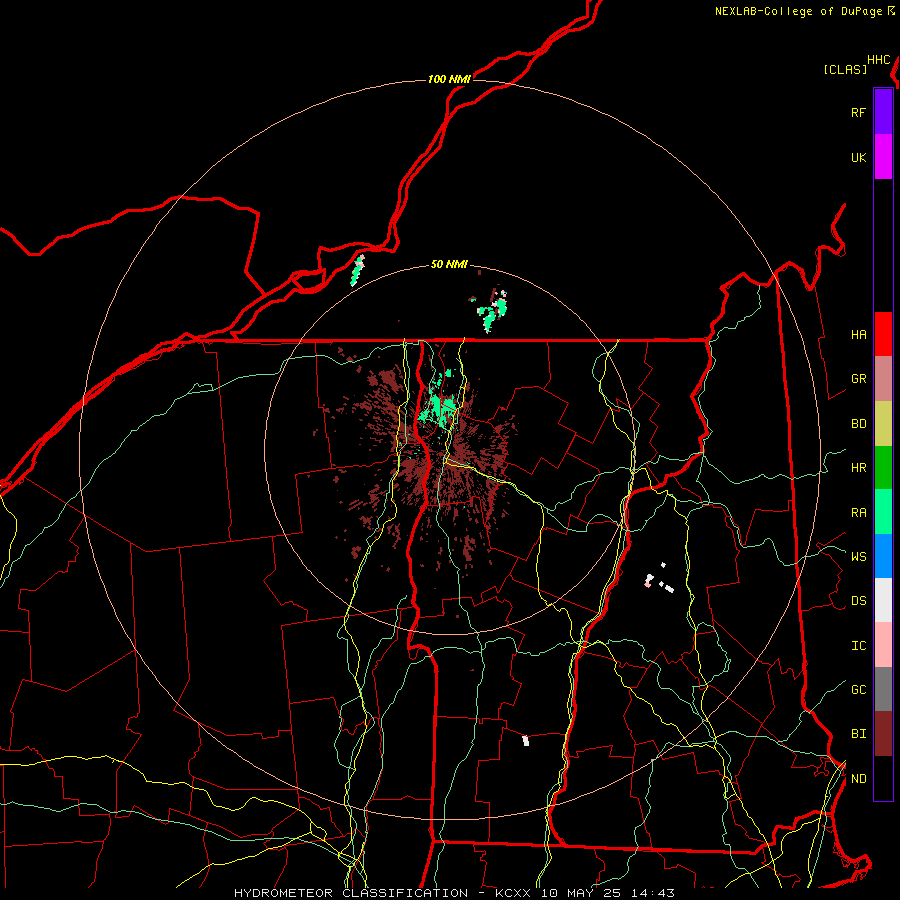Click the BD legend label

coord(858,424)
